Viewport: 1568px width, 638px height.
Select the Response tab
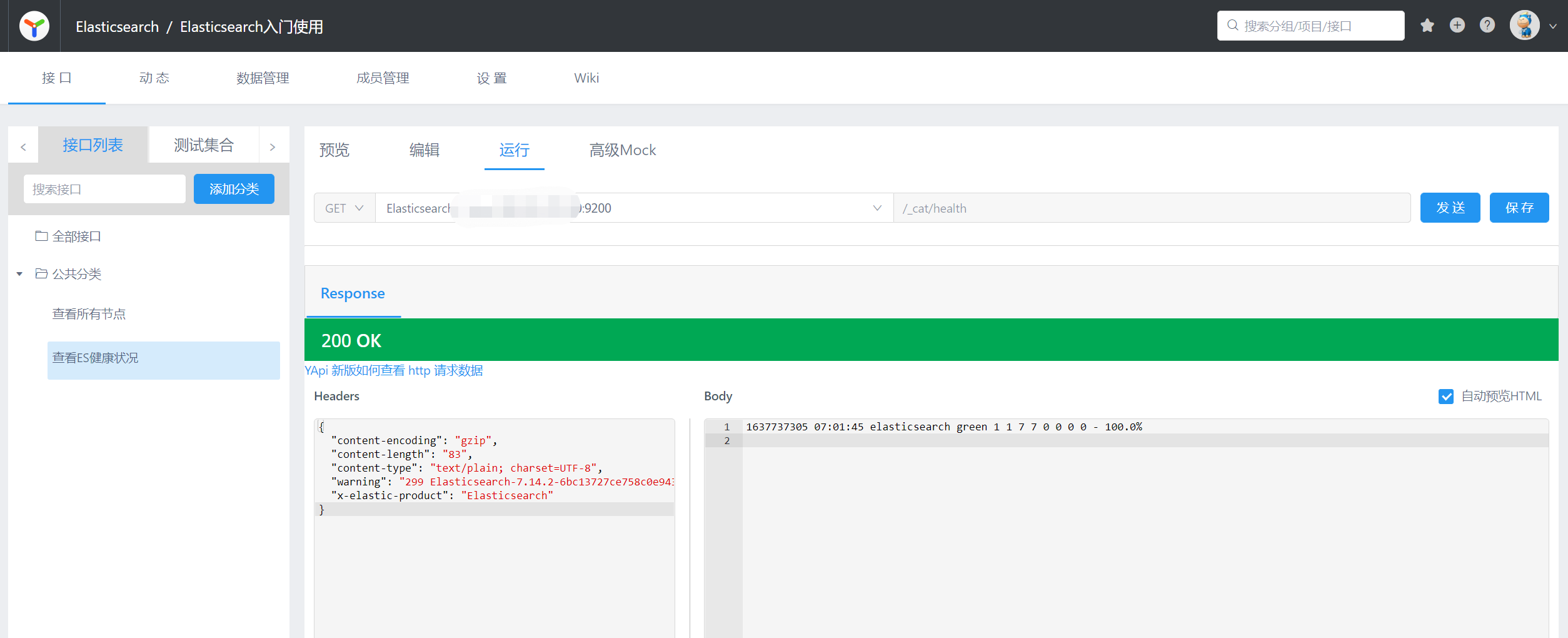353,293
